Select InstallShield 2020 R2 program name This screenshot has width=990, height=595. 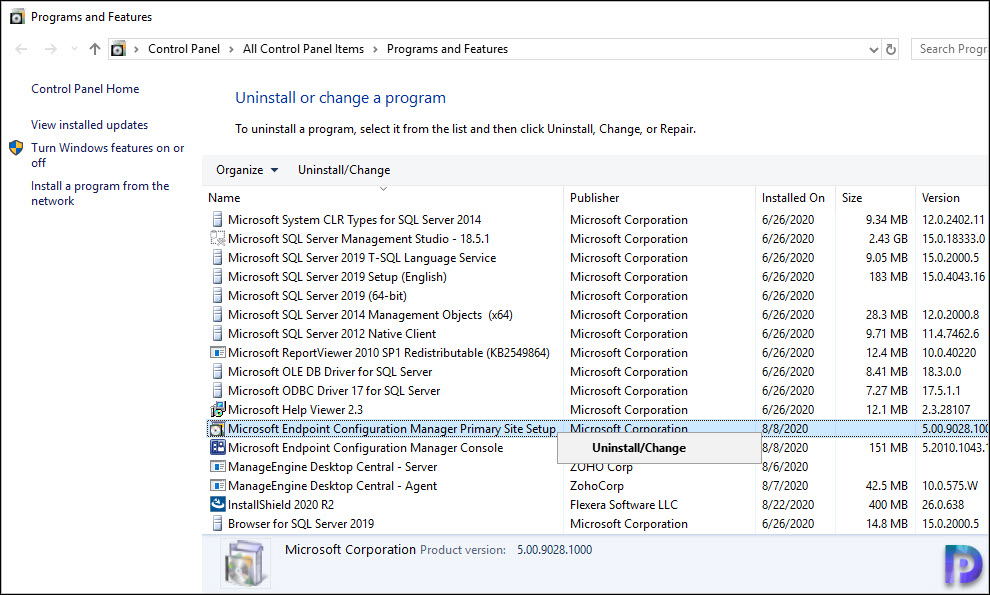pos(281,505)
